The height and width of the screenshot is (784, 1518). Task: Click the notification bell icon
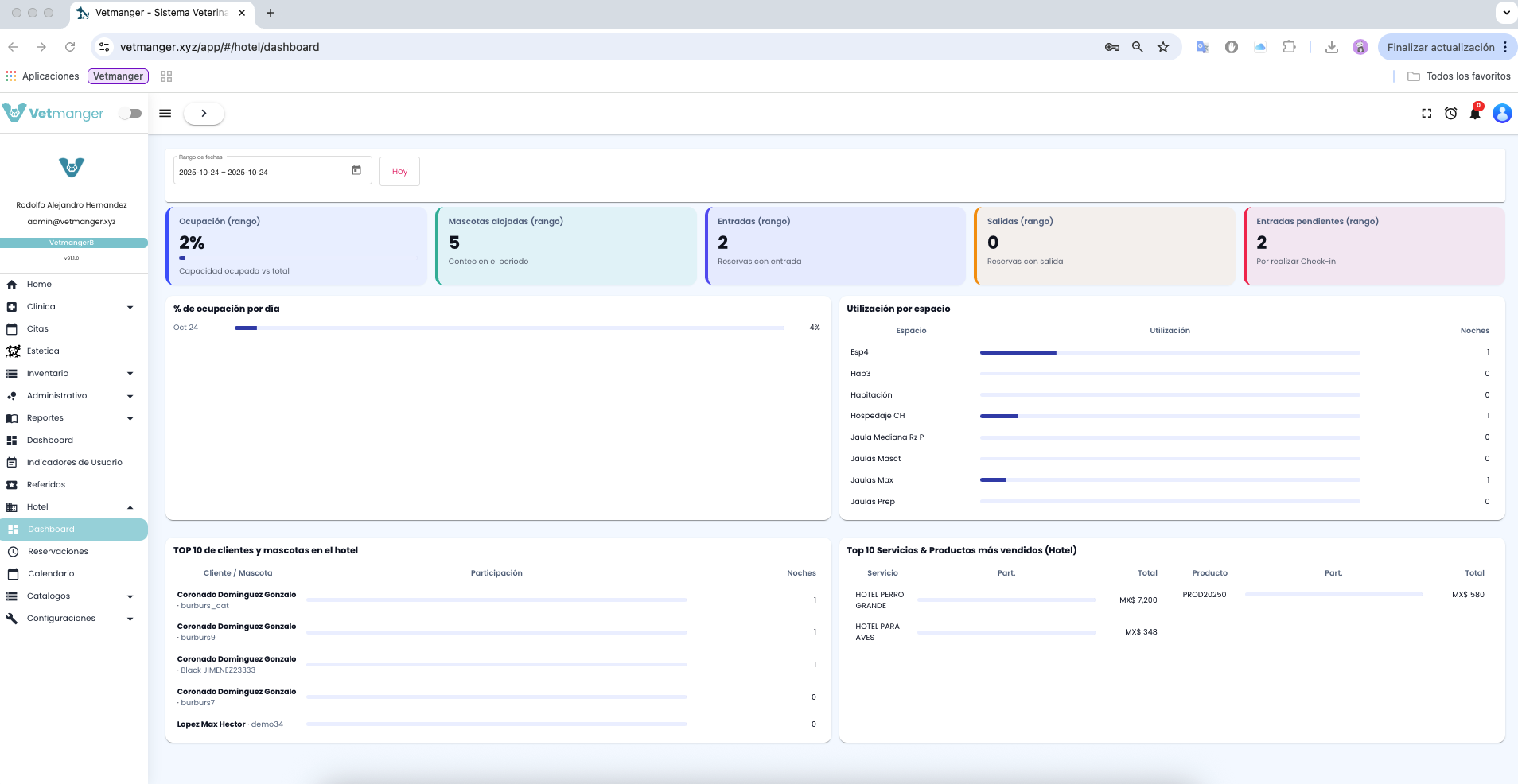(x=1474, y=114)
